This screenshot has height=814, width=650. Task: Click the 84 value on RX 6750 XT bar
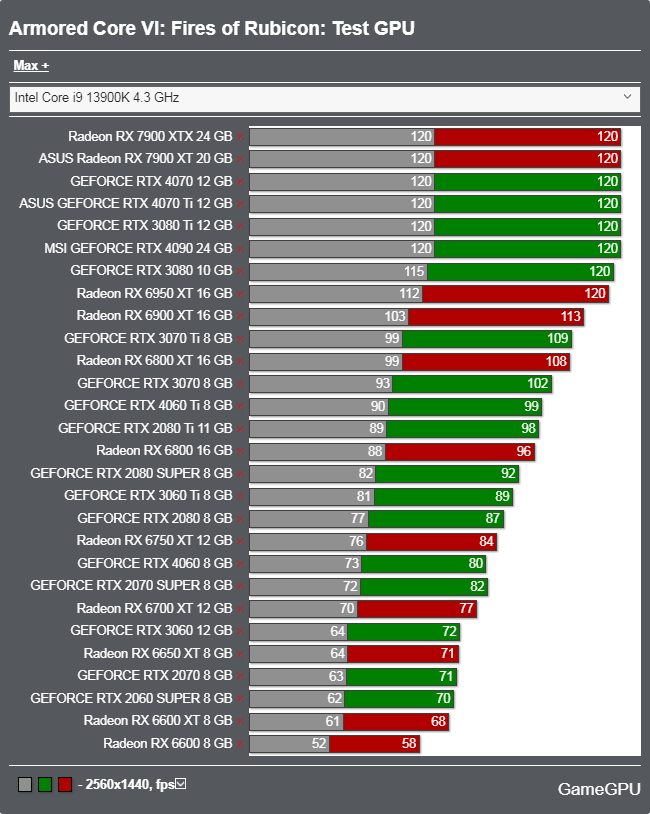pos(486,541)
